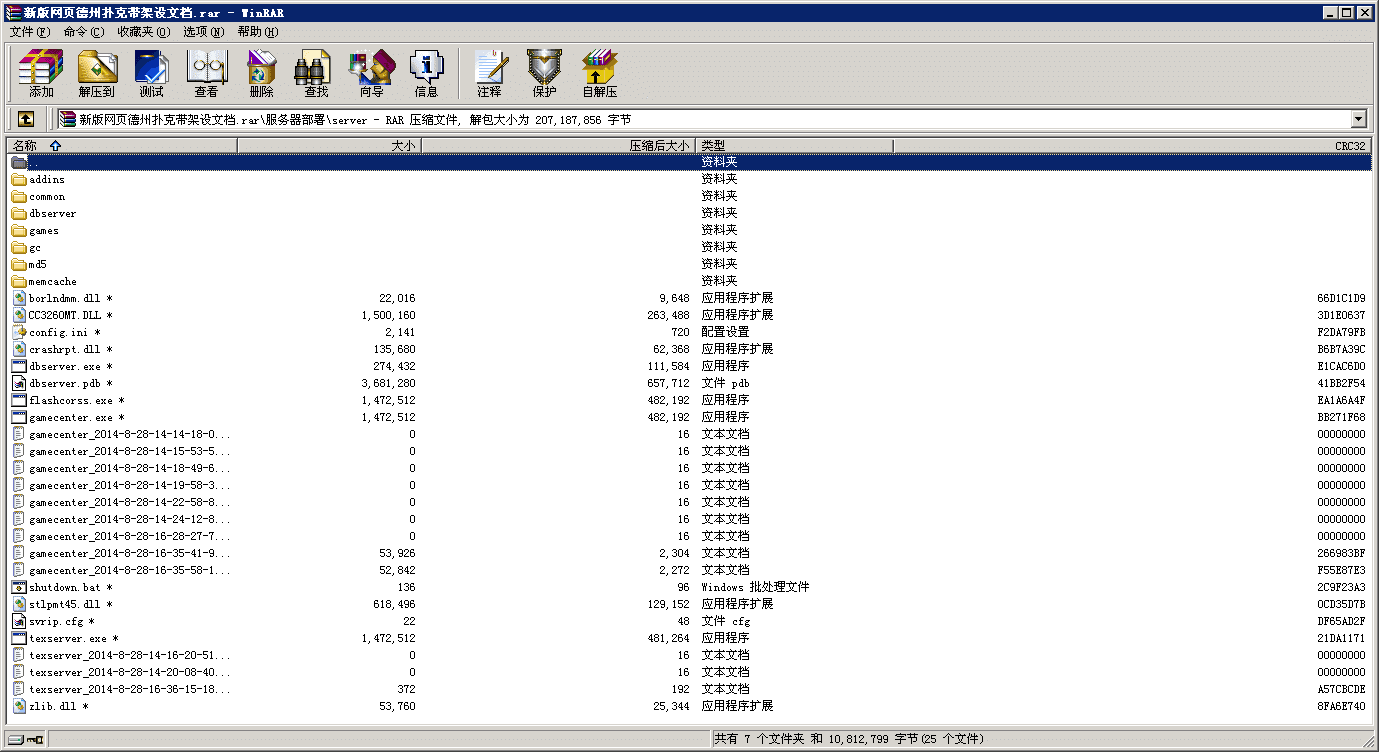Click the 自解压 (SFX) toolbar icon

(599, 73)
